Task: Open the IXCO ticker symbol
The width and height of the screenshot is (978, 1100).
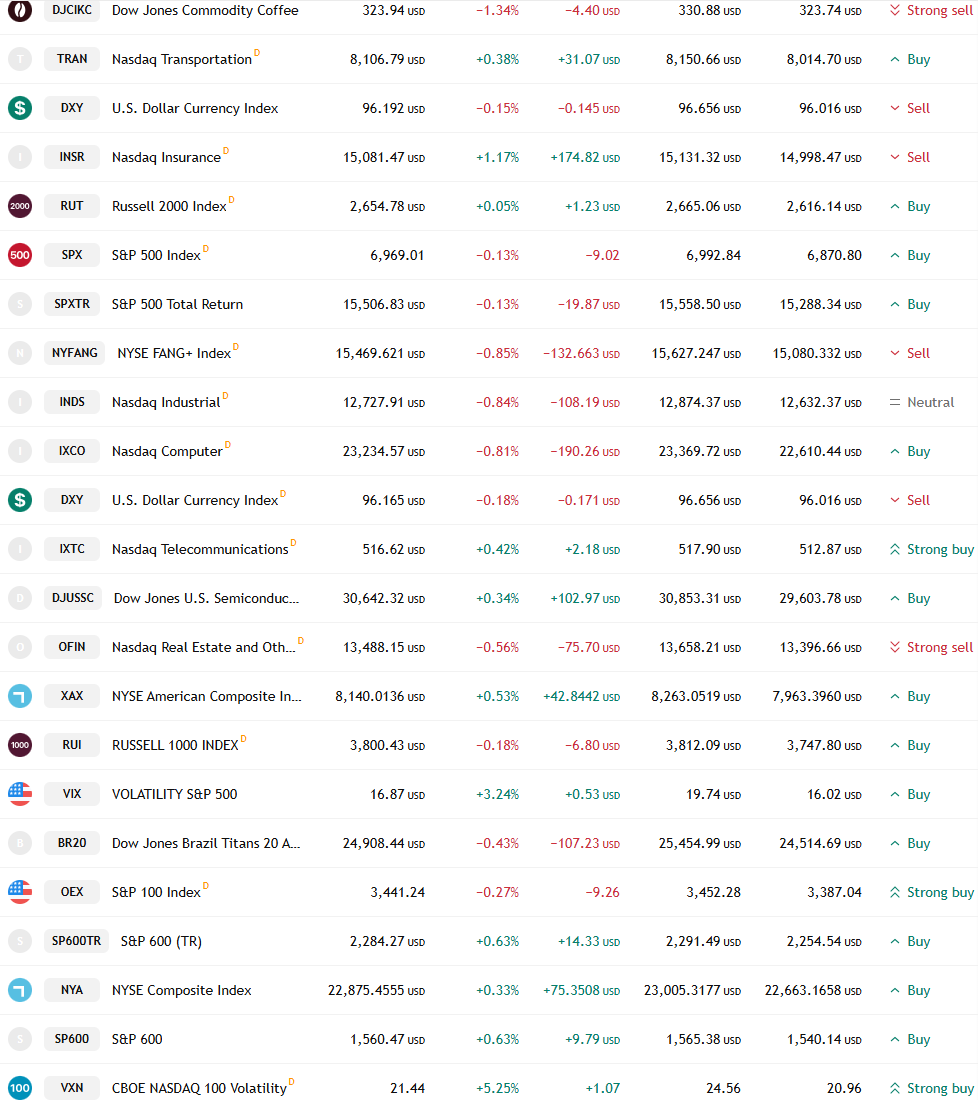Action: click(72, 451)
